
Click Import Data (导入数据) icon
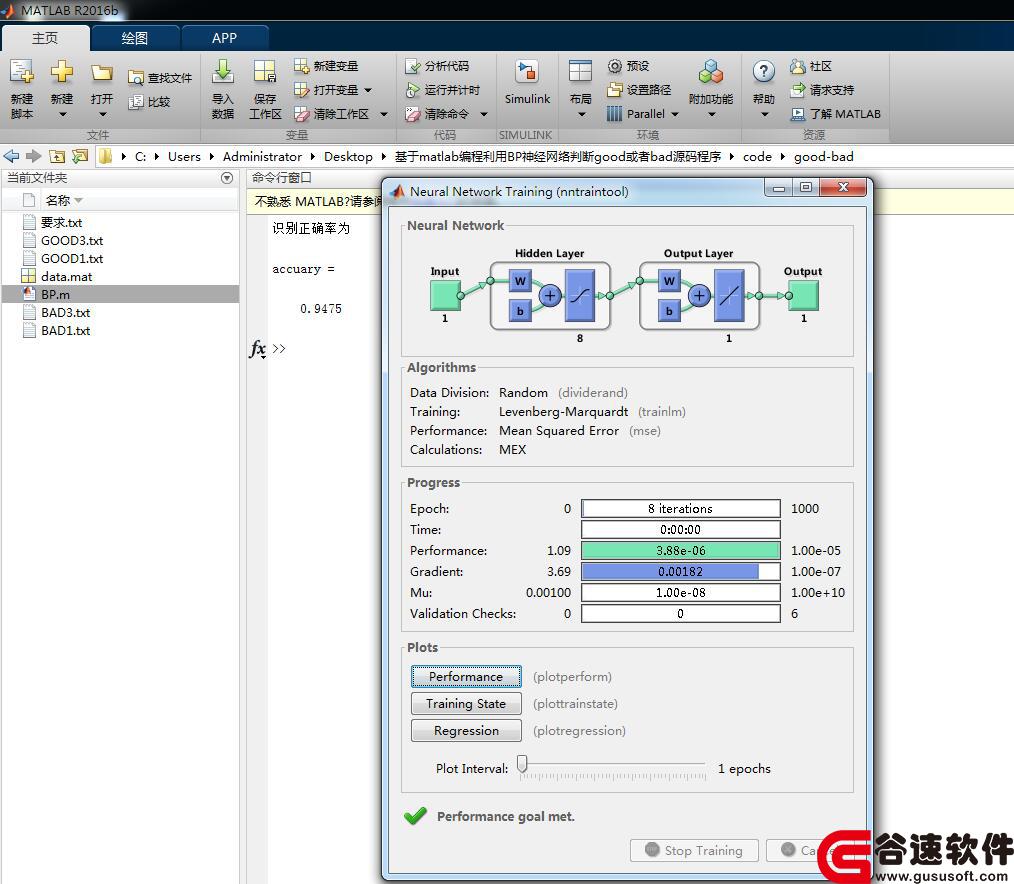pos(222,72)
